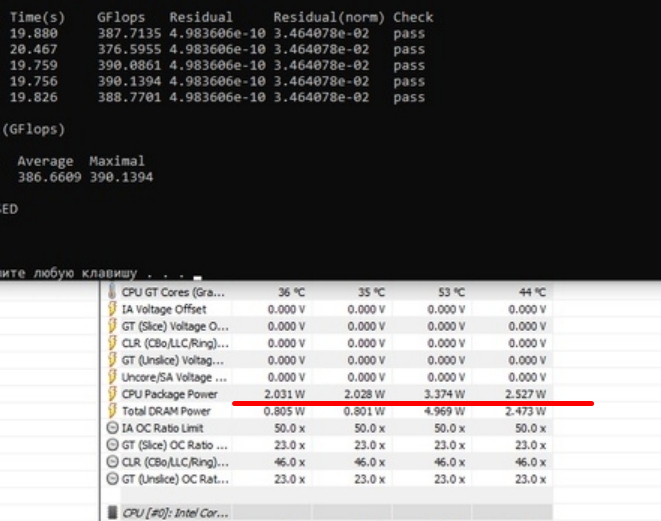
Task: Click the 35 °C CPU GT Cores value
Action: (x=371, y=292)
